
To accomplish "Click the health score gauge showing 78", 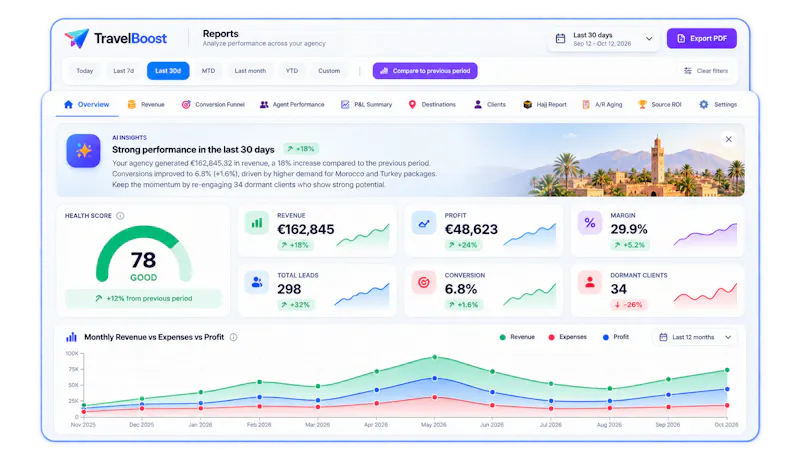I will point(143,254).
